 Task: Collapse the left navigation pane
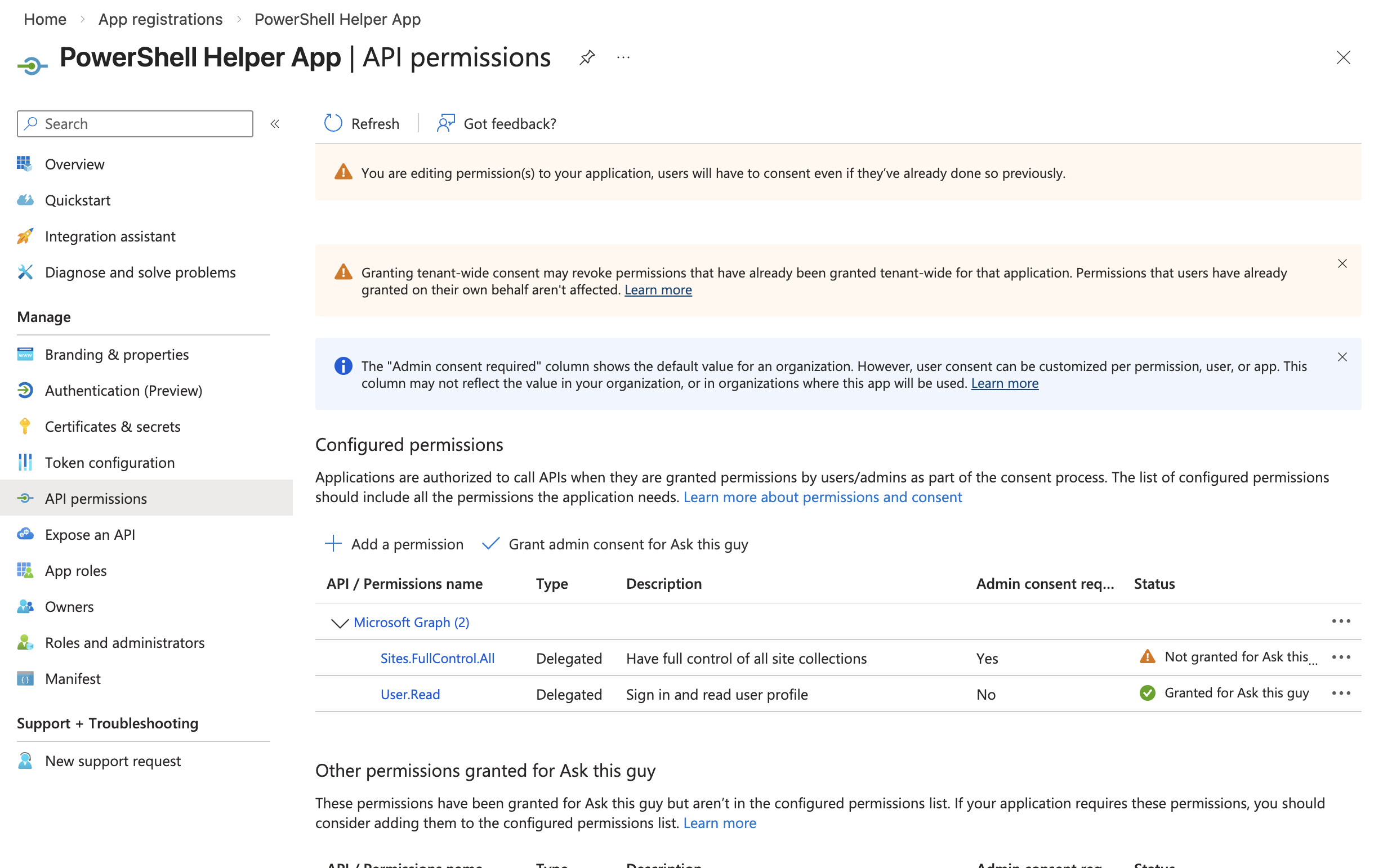[x=275, y=123]
